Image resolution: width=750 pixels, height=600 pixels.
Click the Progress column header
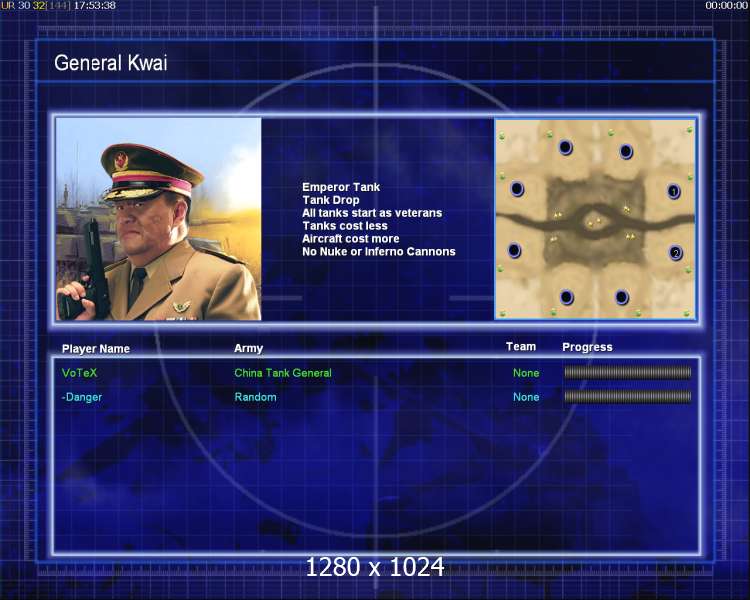pyautogui.click(x=587, y=347)
